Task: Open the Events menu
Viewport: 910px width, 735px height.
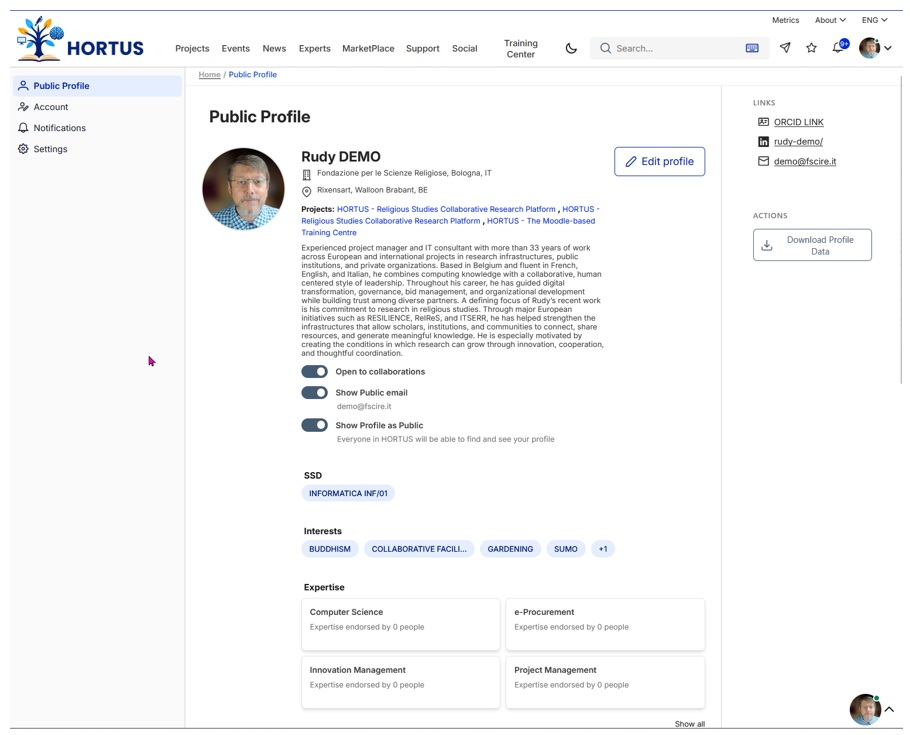Action: click(x=236, y=48)
